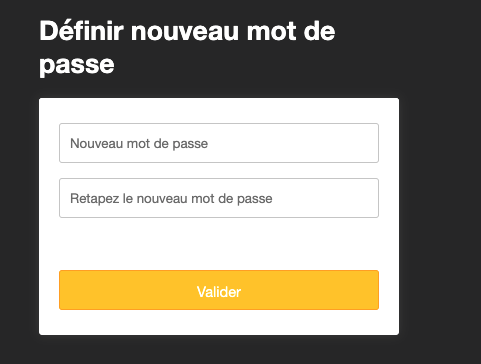Activate the password confirmation input box
The height and width of the screenshot is (364, 481).
click(x=219, y=198)
